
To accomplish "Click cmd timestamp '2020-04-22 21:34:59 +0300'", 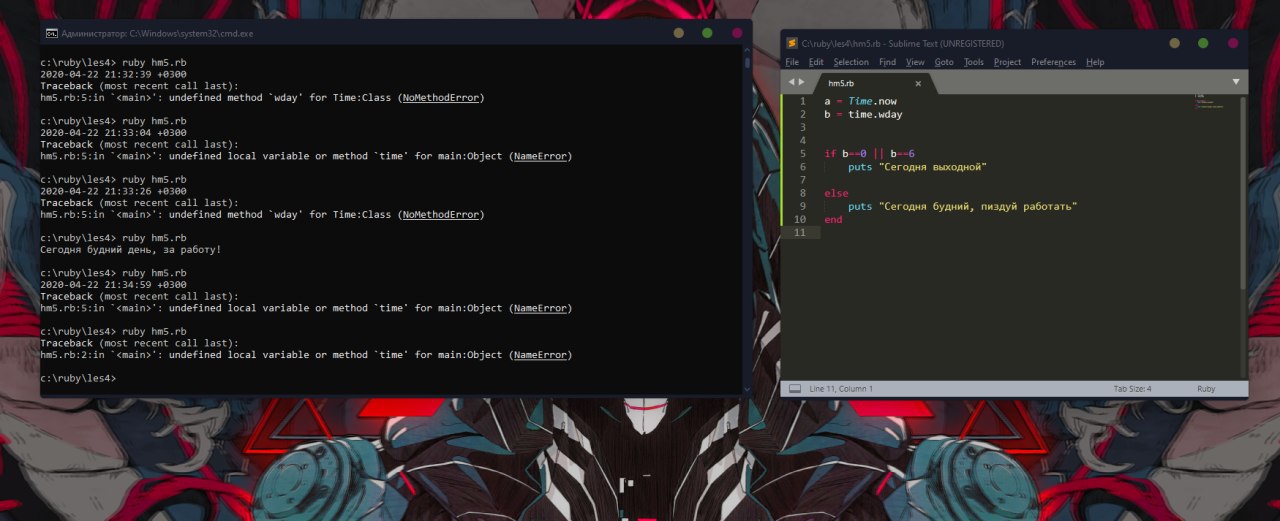I will pos(113,284).
